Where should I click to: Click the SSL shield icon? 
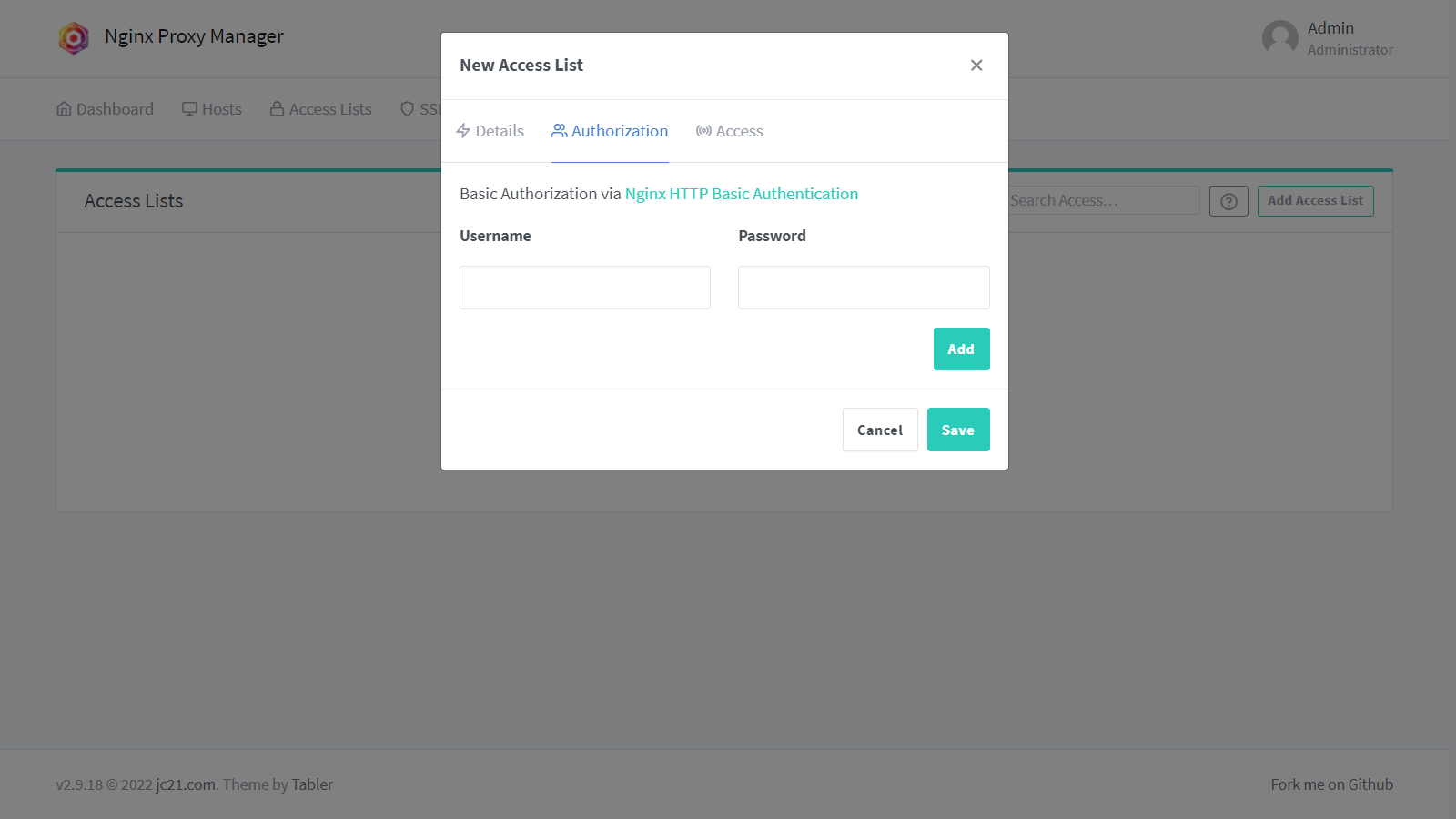[408, 109]
